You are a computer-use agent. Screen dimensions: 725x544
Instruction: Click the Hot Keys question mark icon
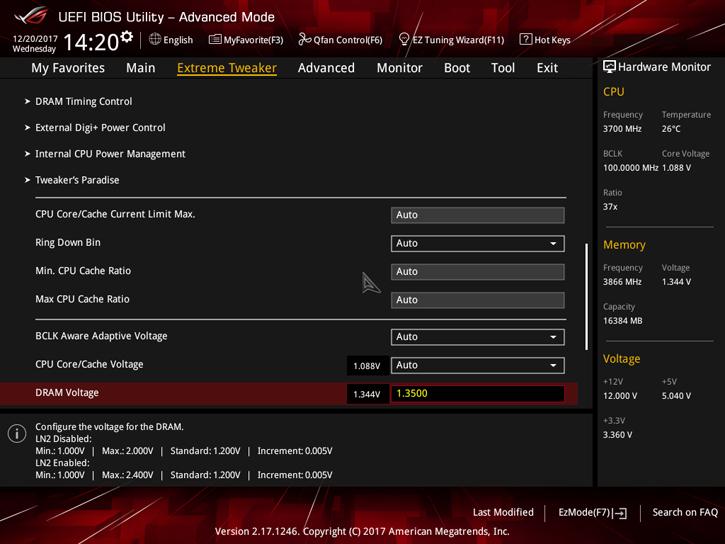coord(525,39)
